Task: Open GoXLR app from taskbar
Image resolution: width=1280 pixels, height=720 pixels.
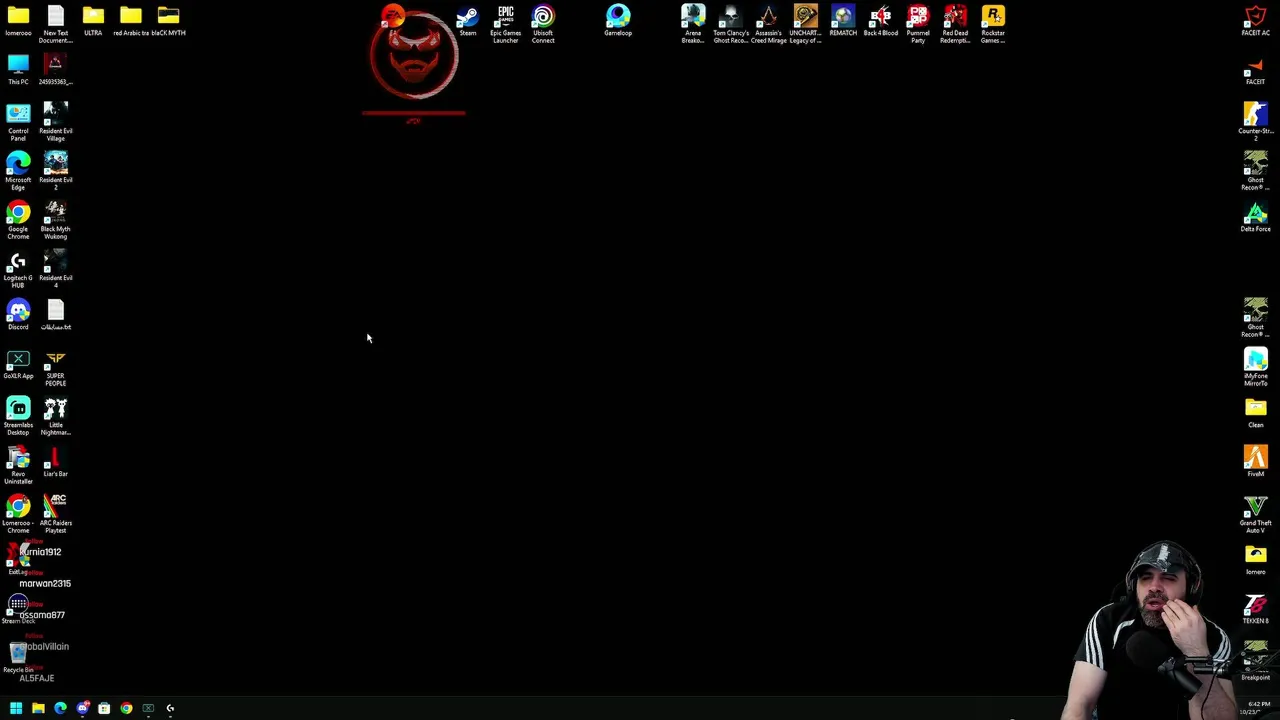Action: pos(148,708)
